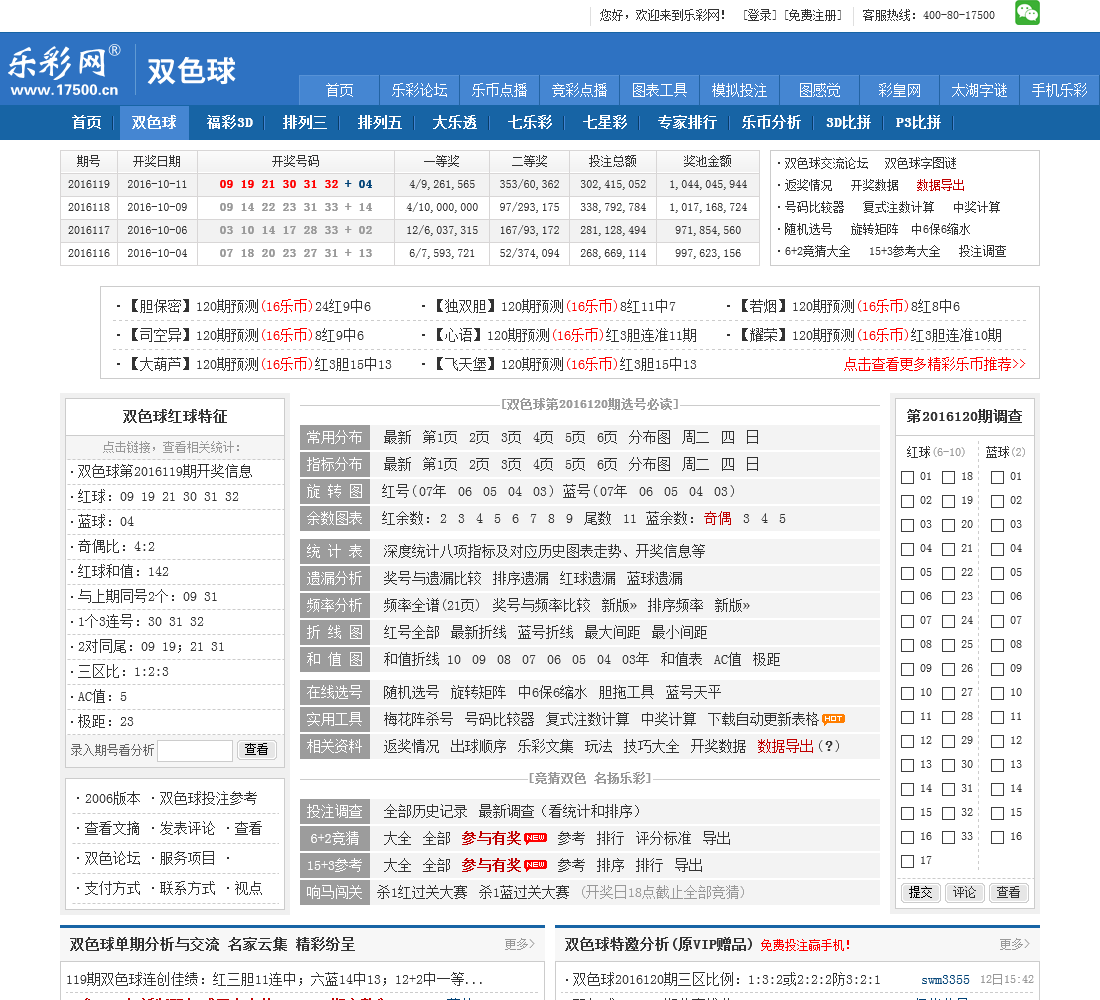Open 双色球第2016119期开奖信息 link
This screenshot has height=1000, width=1100.
165,471
